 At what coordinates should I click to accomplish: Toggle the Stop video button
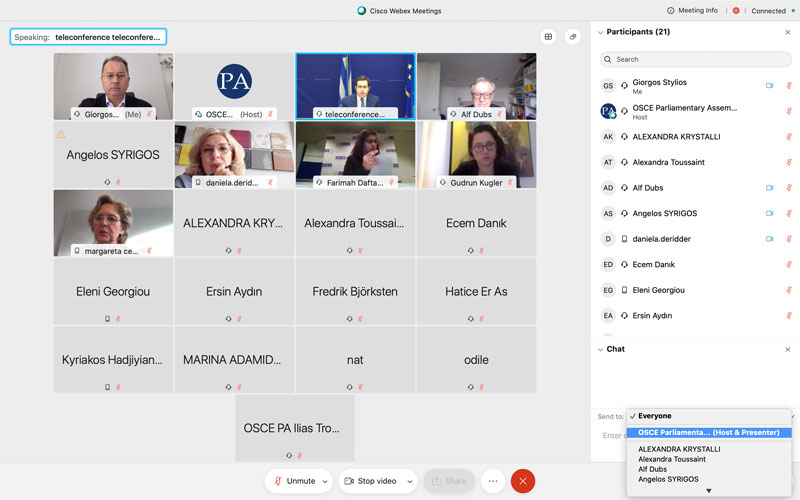click(370, 481)
